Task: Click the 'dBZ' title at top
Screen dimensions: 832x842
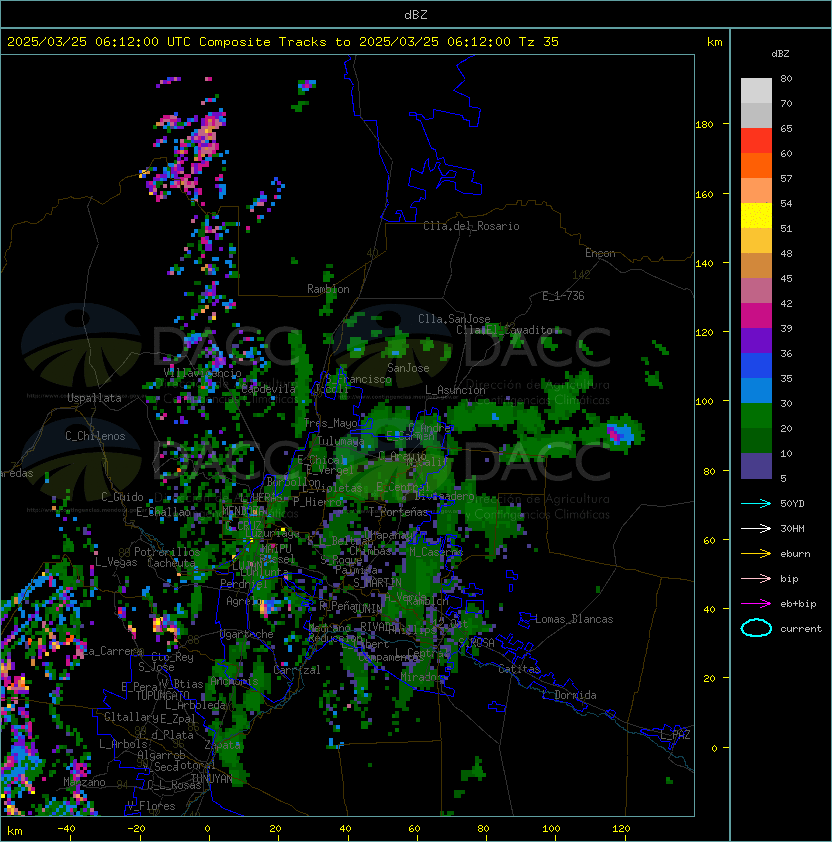Action: 416,14
